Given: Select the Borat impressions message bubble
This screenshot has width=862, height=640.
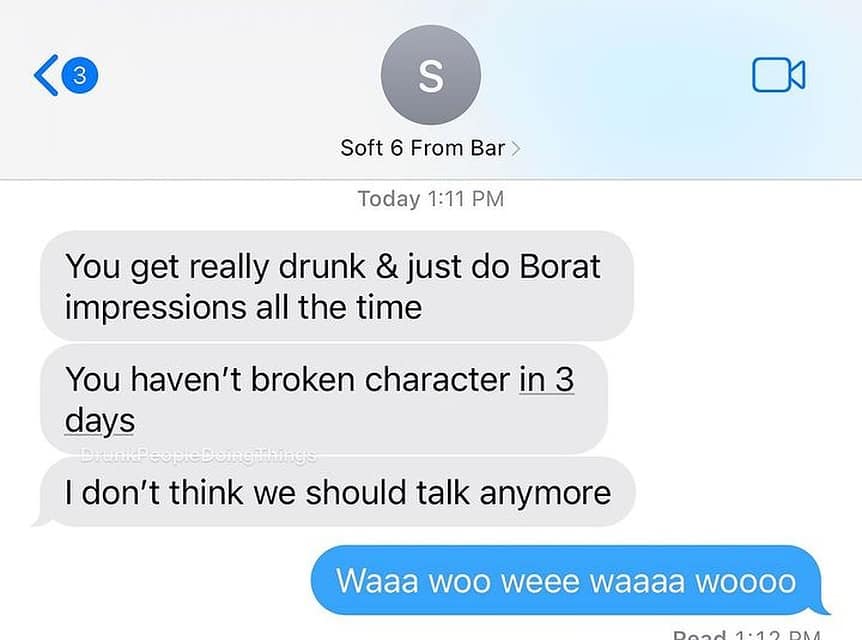Looking at the screenshot, I should (x=337, y=286).
